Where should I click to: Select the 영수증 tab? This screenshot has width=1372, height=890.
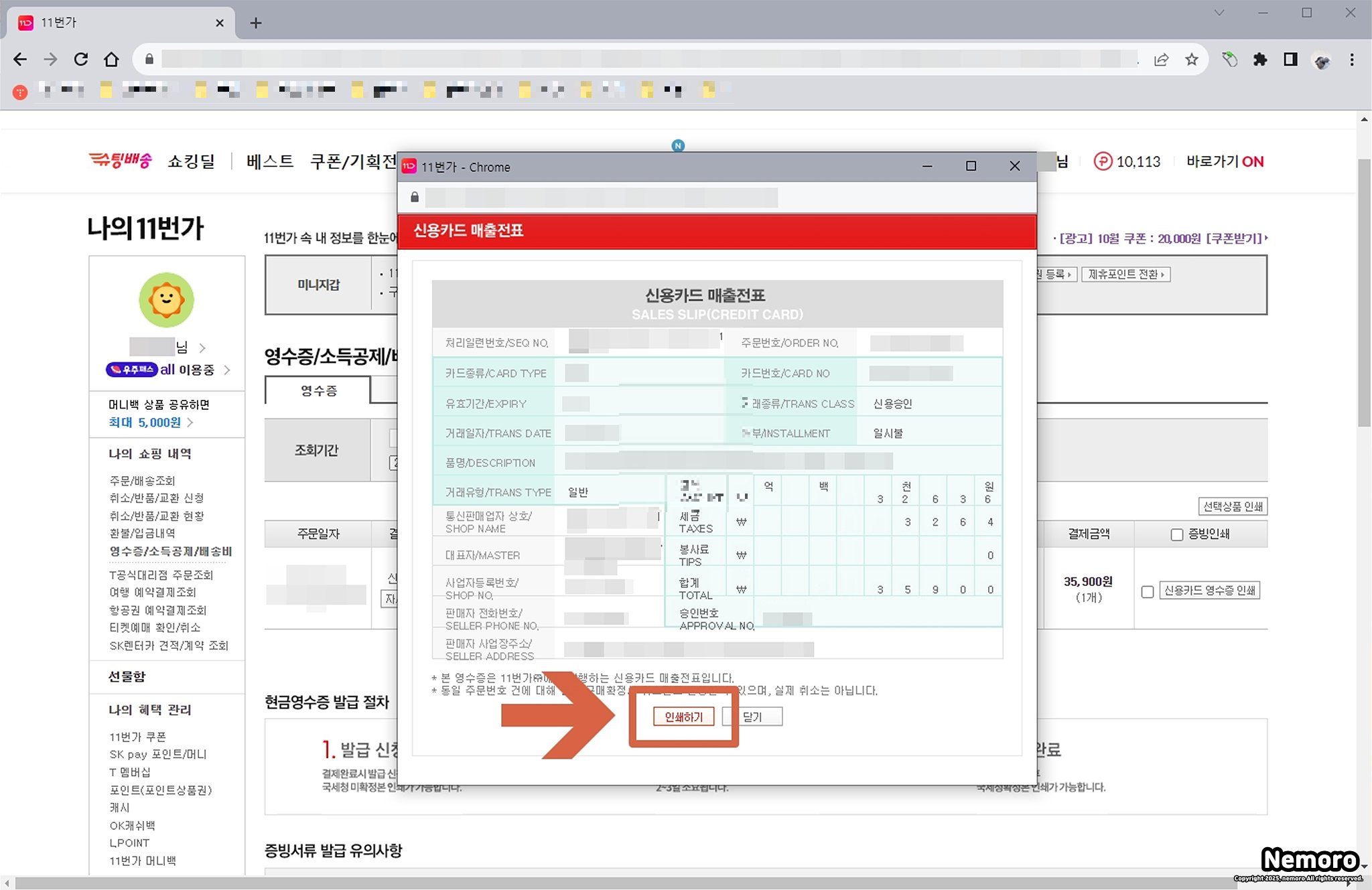[x=318, y=390]
